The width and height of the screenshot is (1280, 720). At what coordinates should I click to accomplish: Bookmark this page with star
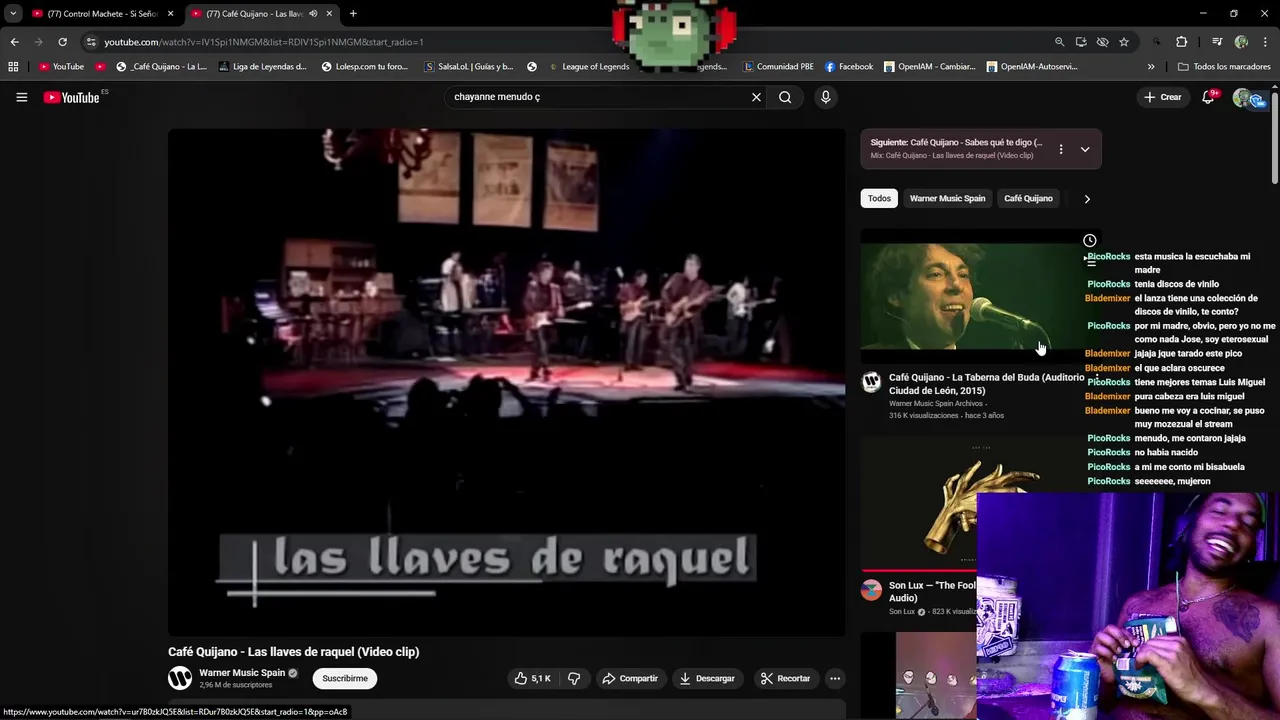point(1124,42)
